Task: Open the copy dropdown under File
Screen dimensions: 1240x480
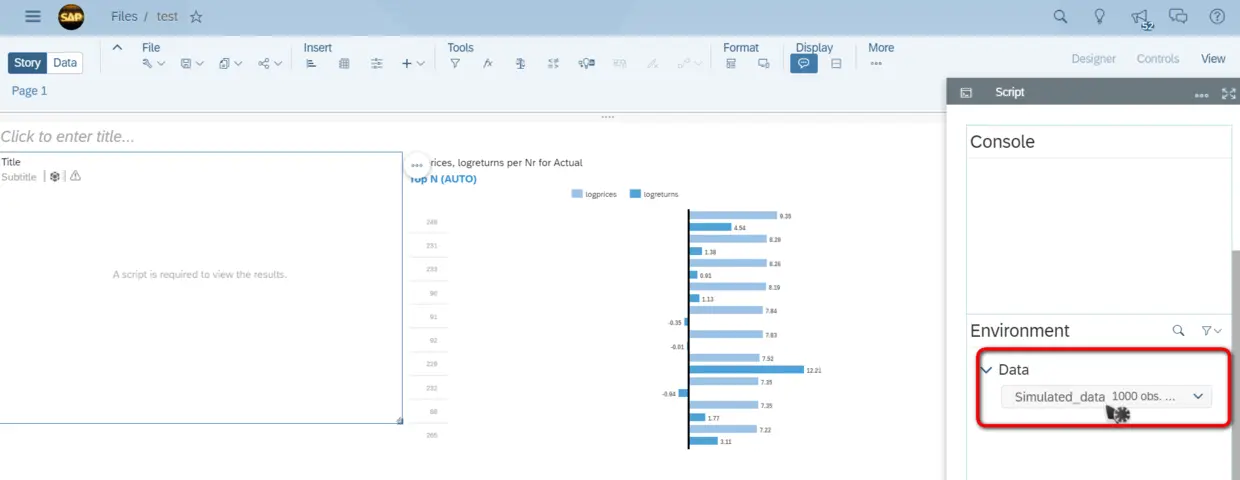Action: point(230,64)
